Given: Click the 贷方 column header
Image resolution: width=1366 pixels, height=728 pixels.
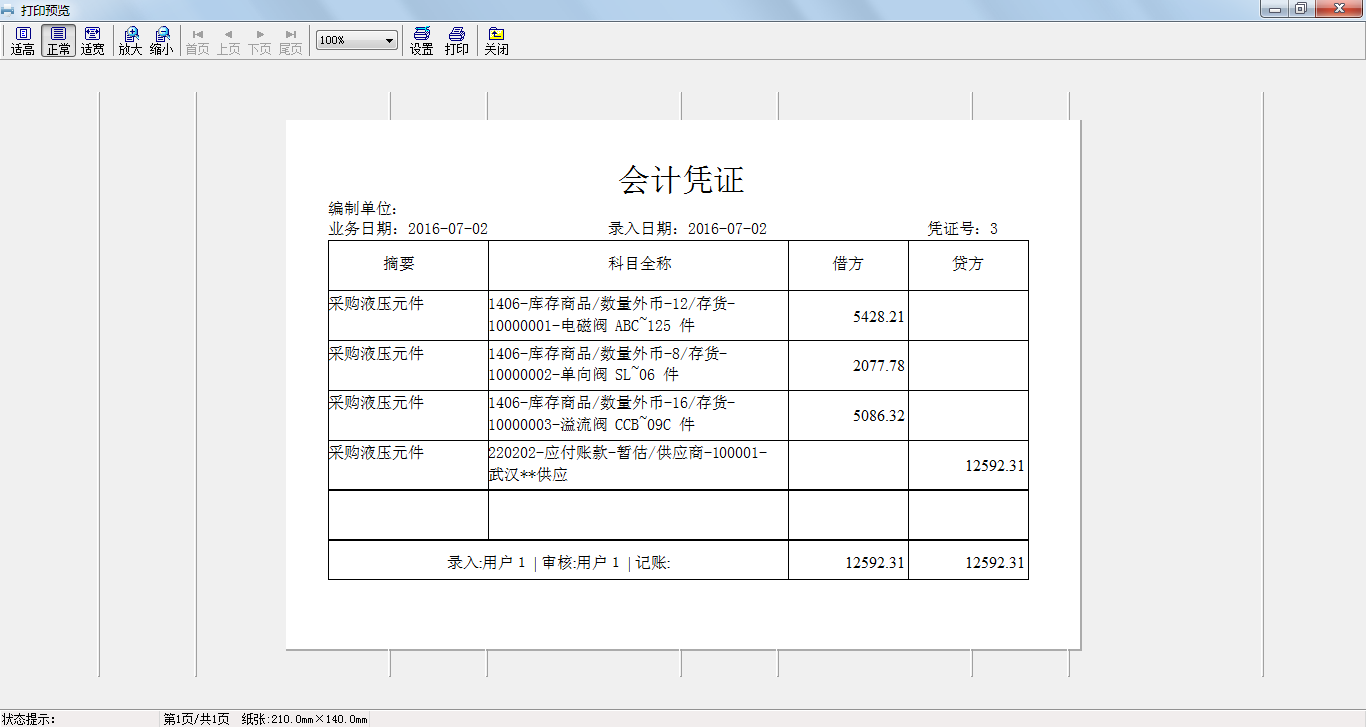Looking at the screenshot, I should click(x=968, y=264).
